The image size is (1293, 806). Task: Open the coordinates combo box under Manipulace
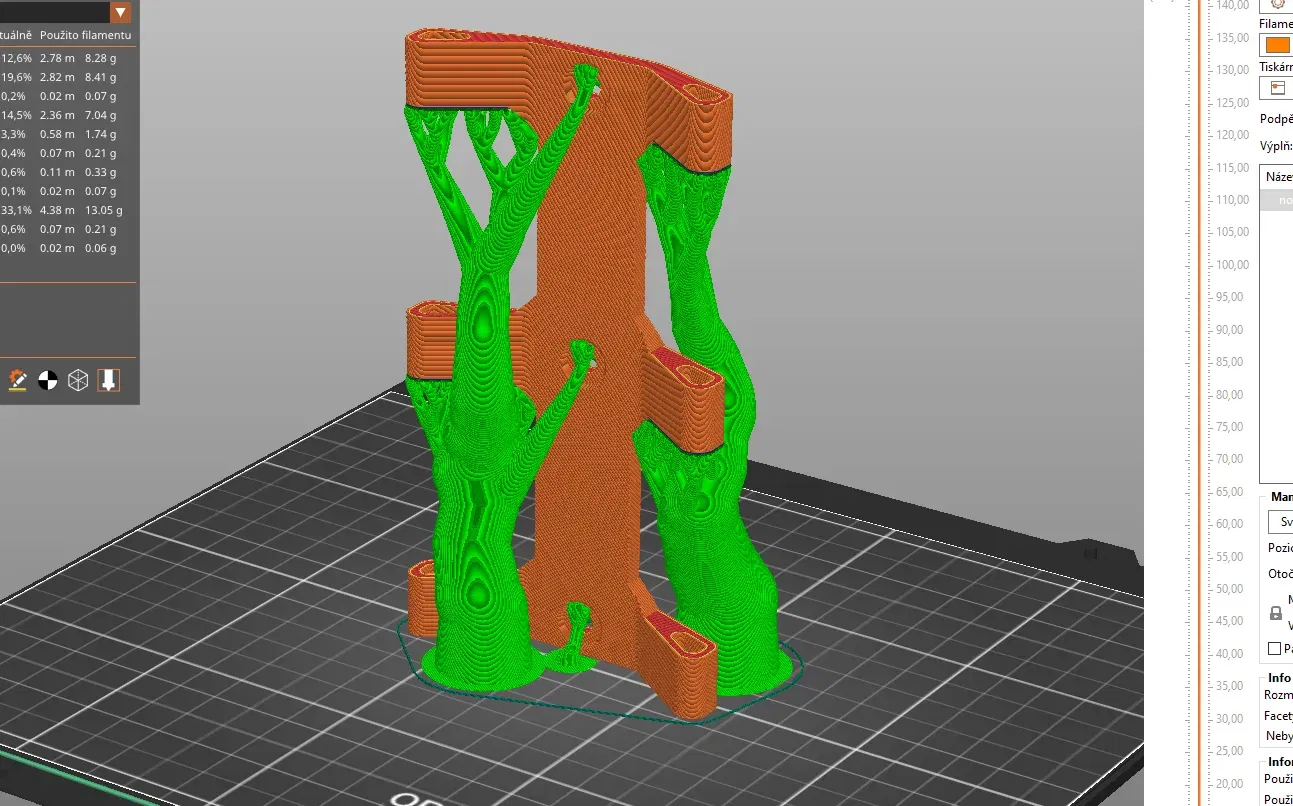1281,522
